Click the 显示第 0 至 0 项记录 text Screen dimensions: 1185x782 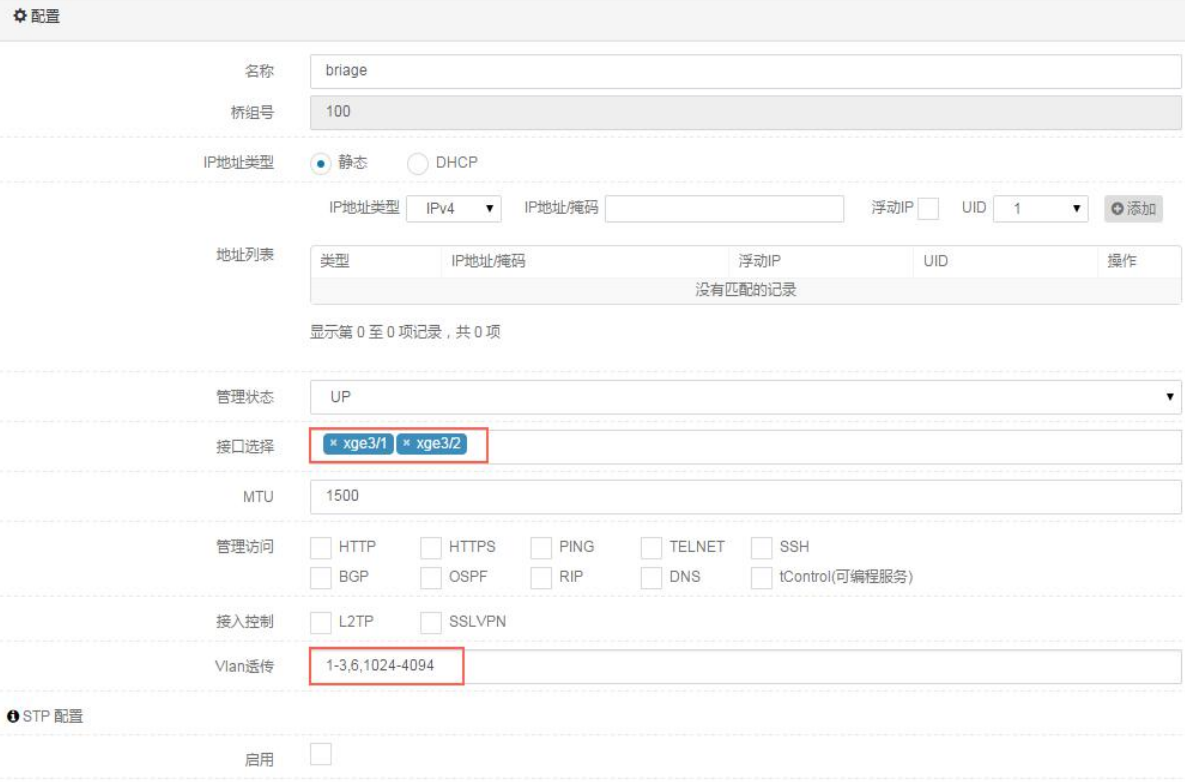tap(405, 332)
